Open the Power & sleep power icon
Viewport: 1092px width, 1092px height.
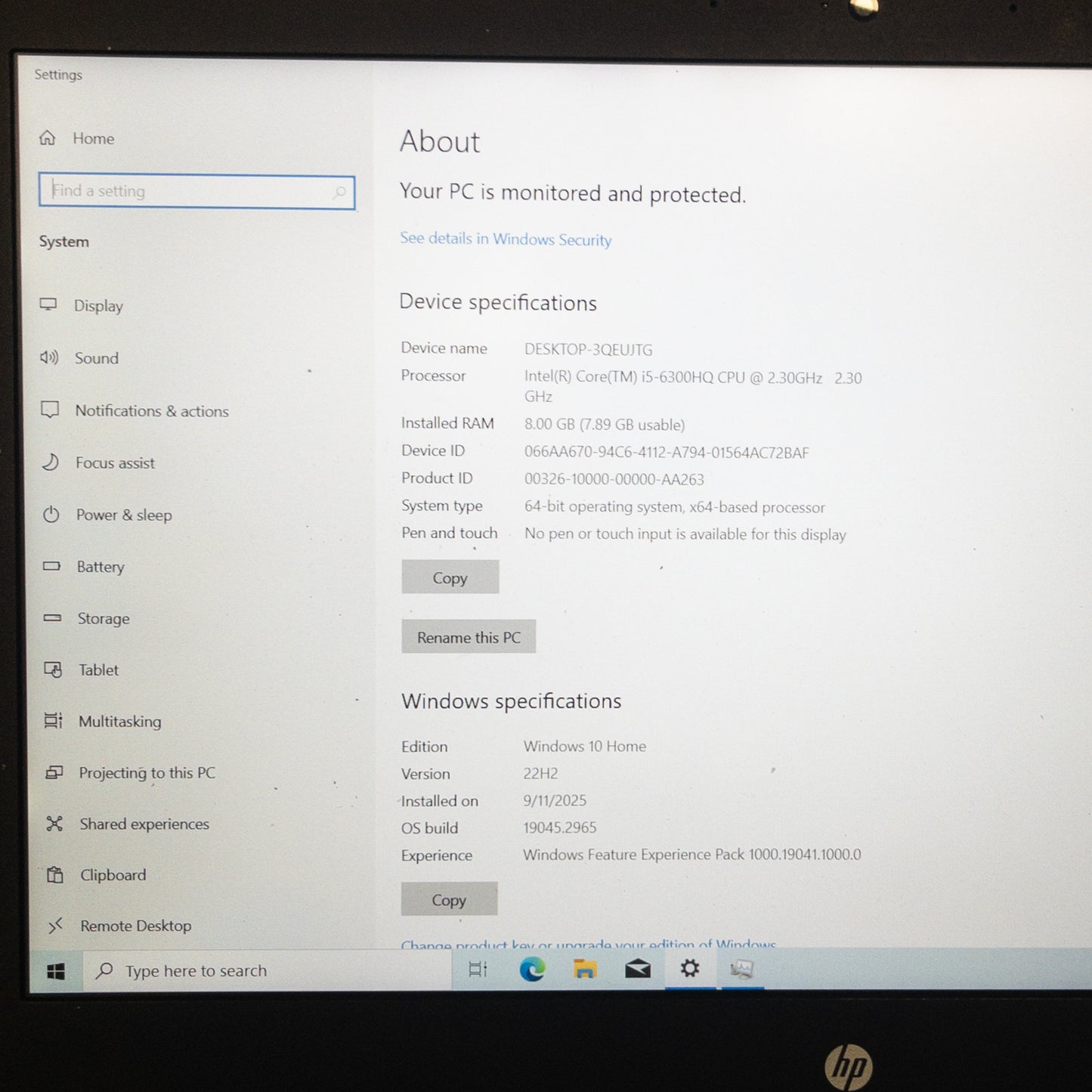(x=51, y=515)
